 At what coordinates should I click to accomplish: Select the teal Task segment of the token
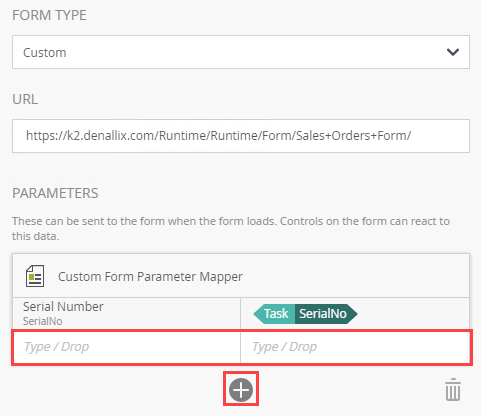pos(274,314)
